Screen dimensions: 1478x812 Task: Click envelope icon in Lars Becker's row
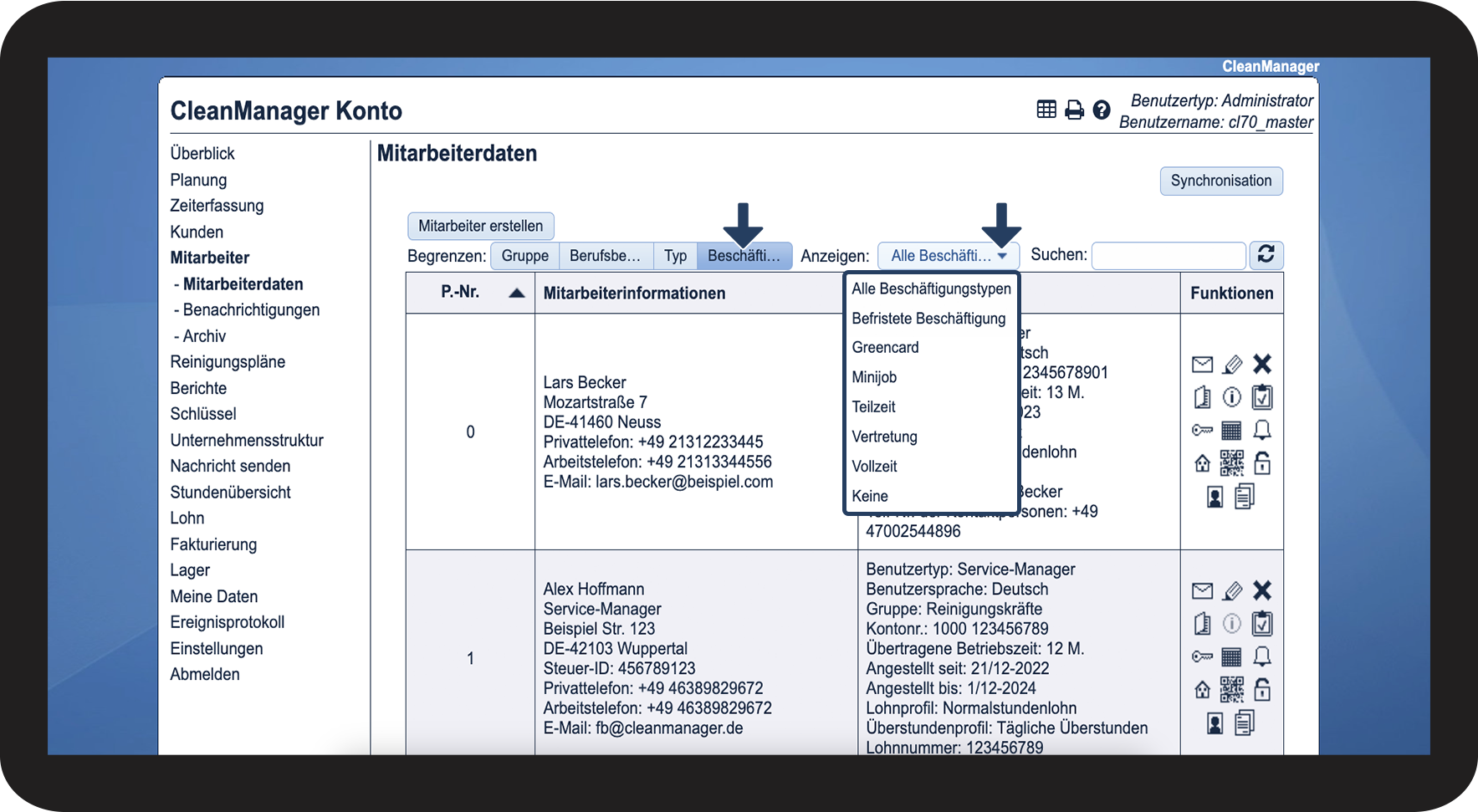pos(1202,365)
